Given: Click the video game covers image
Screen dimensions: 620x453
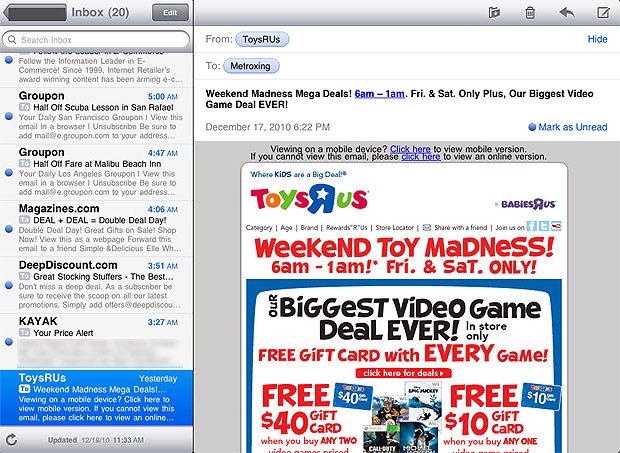Looking at the screenshot, I should click(403, 417).
